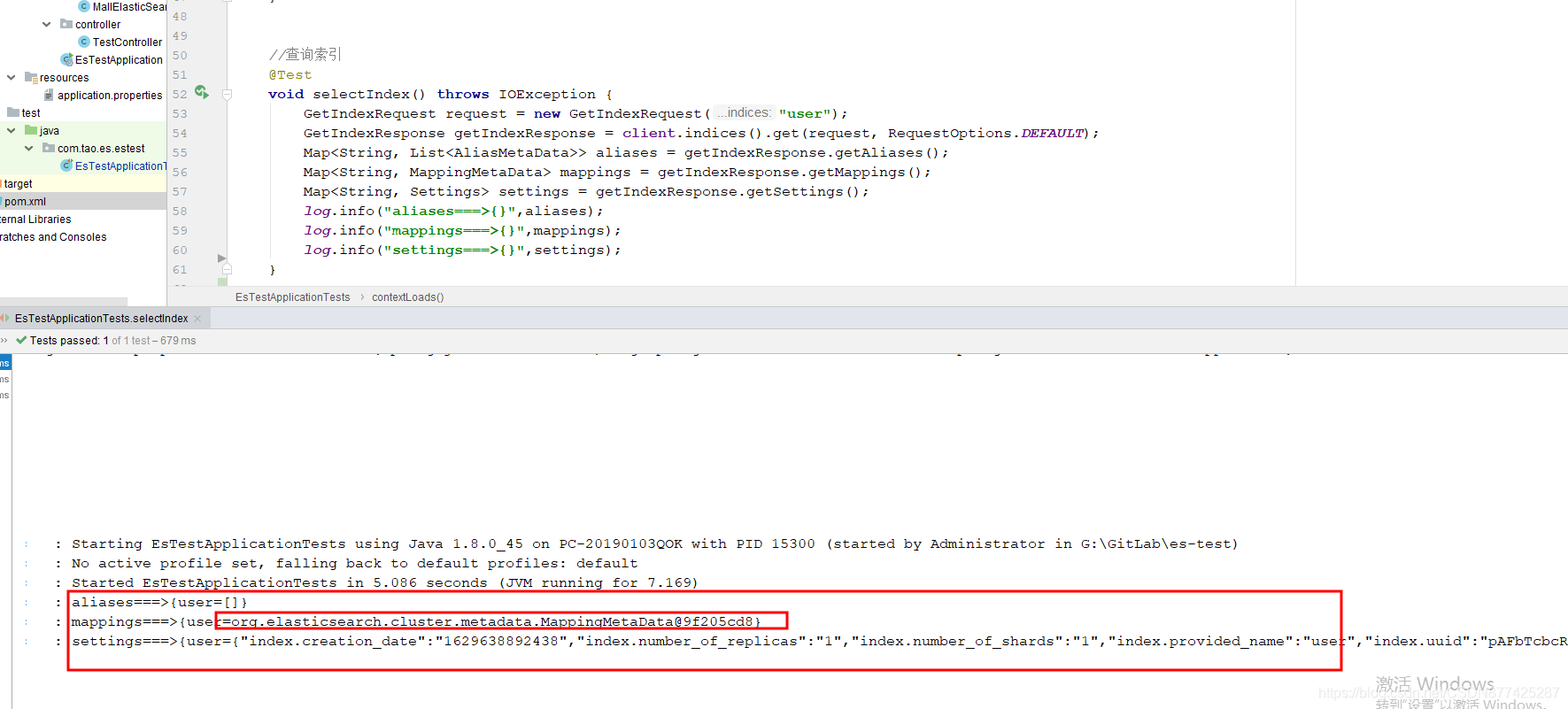1568x709 pixels.
Task: Click the throws keyword on line 52
Action: tap(463, 94)
